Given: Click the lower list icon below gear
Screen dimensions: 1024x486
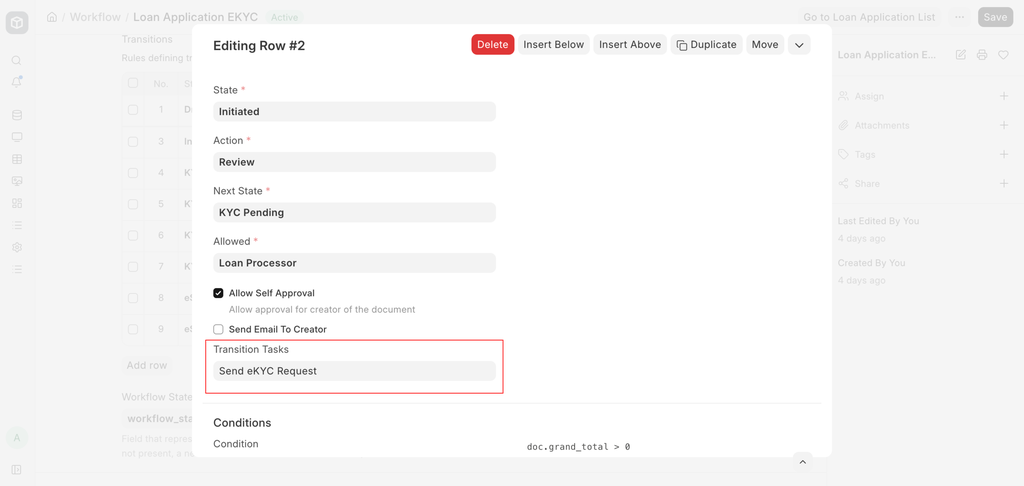Looking at the screenshot, I should click(17, 269).
